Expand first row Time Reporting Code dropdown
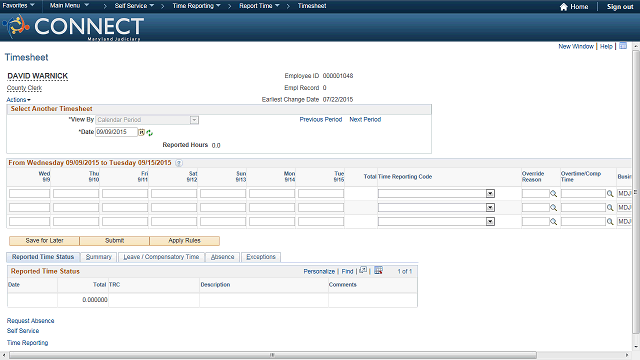 (490, 194)
